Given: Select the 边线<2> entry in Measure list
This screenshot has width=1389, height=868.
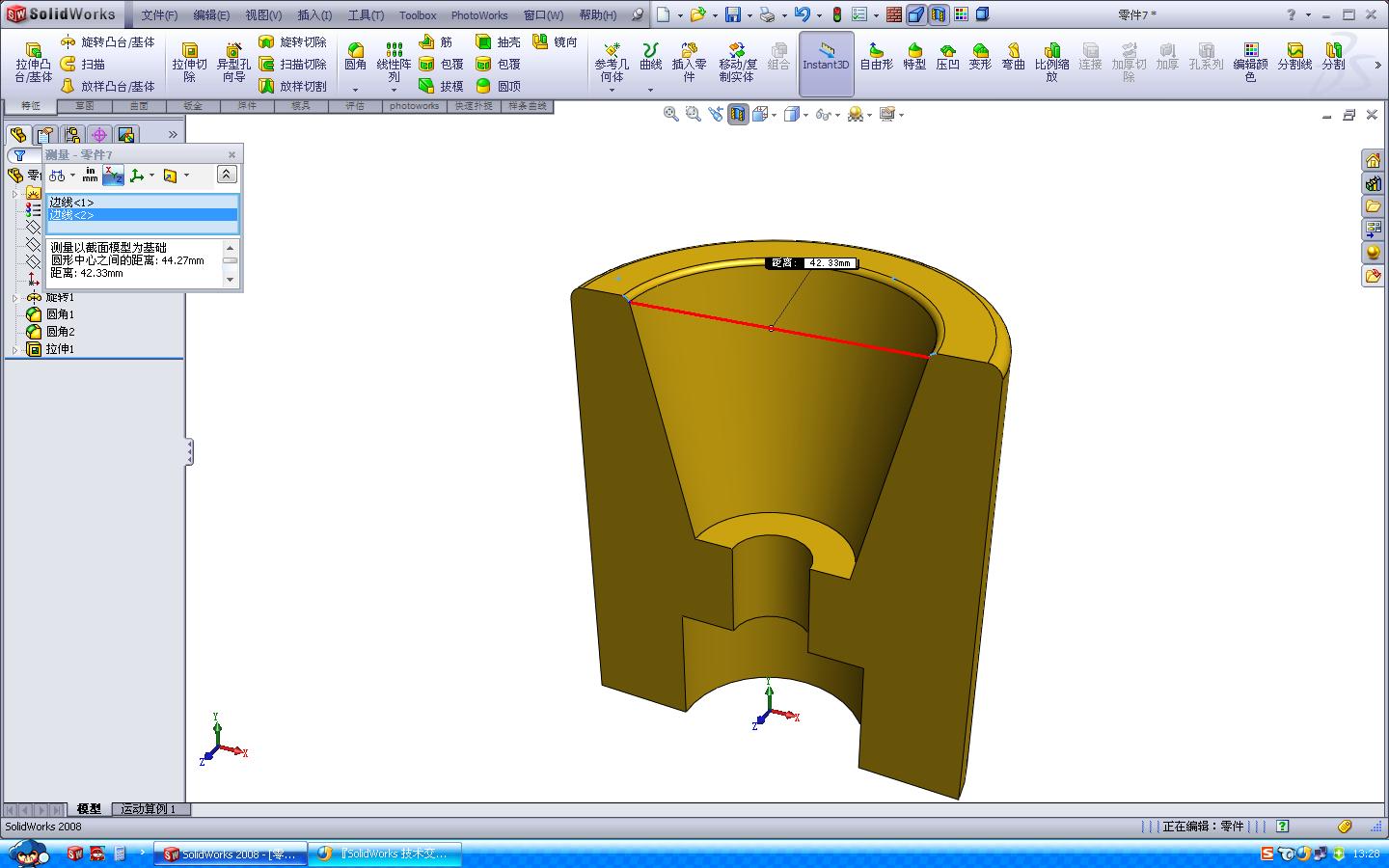Looking at the screenshot, I should click(142, 215).
